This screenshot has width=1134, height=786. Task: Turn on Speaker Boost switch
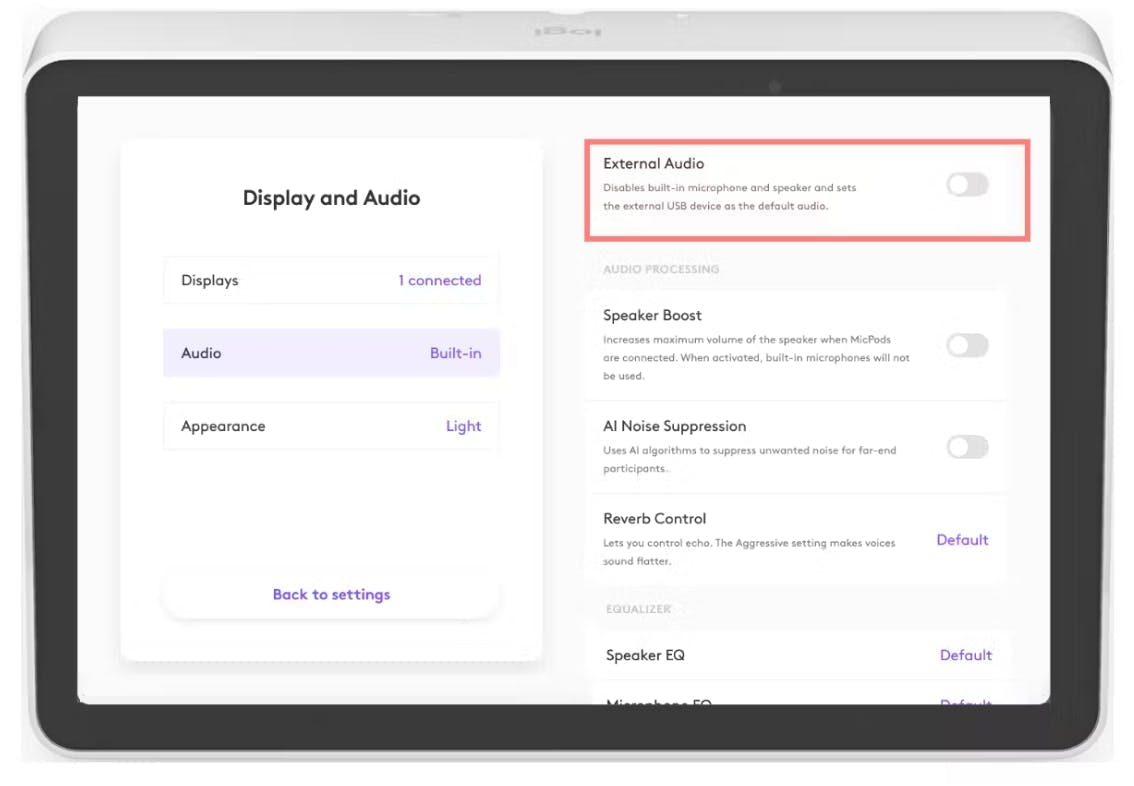pyautogui.click(x=968, y=346)
